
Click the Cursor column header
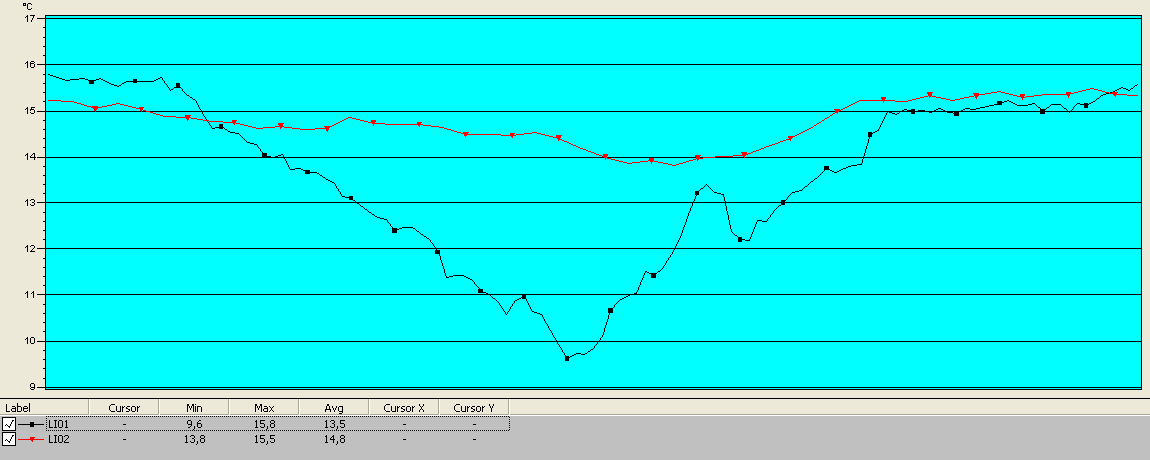124,407
